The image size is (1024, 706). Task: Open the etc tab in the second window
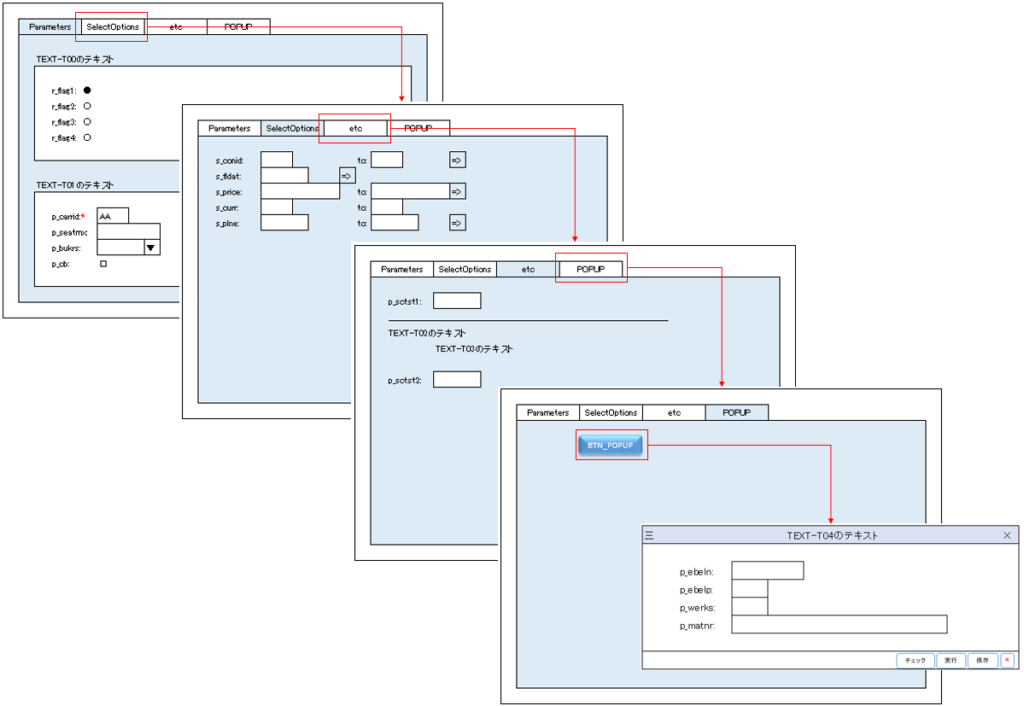point(355,128)
